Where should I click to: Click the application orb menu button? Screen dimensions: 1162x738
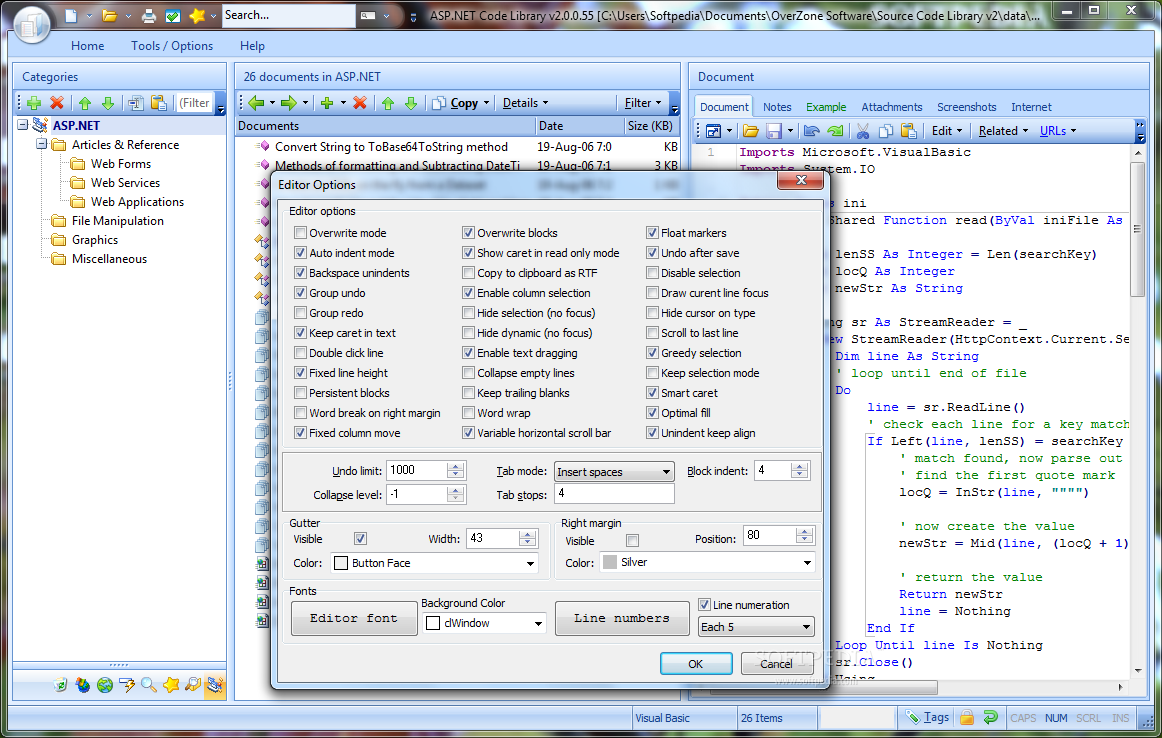[31, 24]
